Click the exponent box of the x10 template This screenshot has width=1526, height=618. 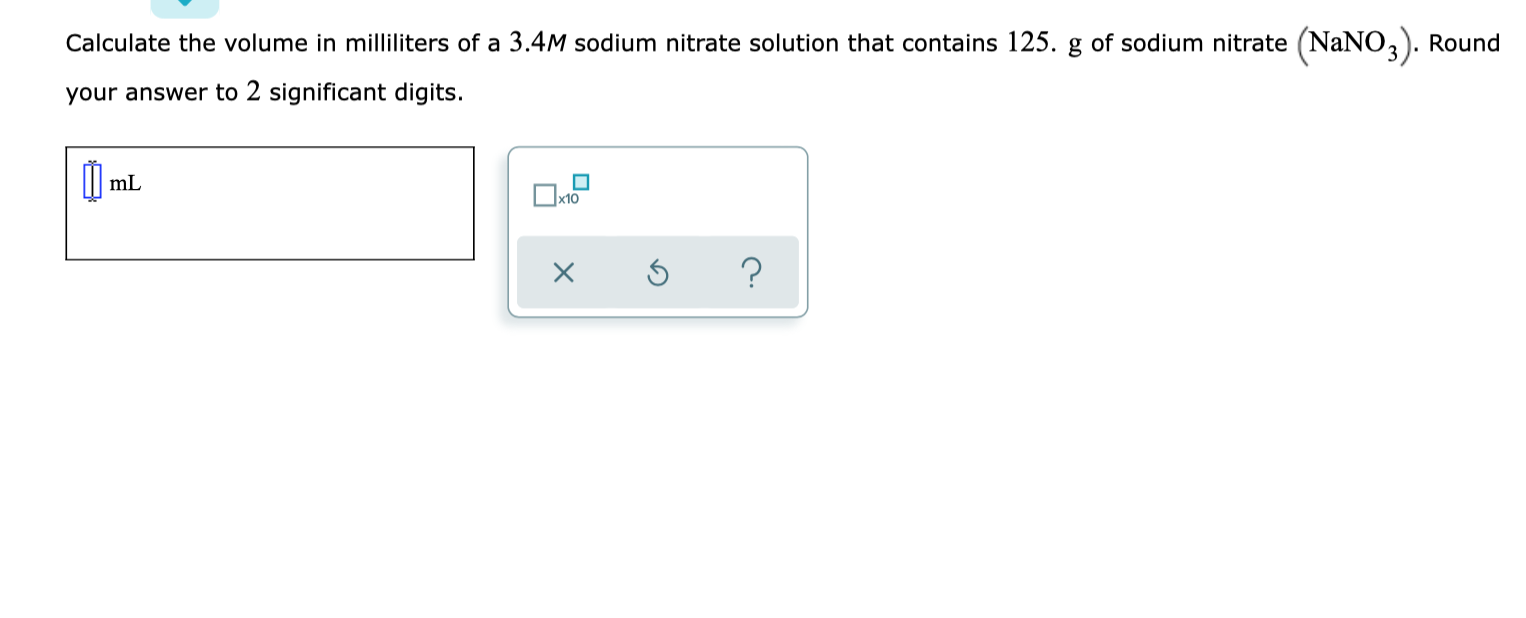point(582,181)
